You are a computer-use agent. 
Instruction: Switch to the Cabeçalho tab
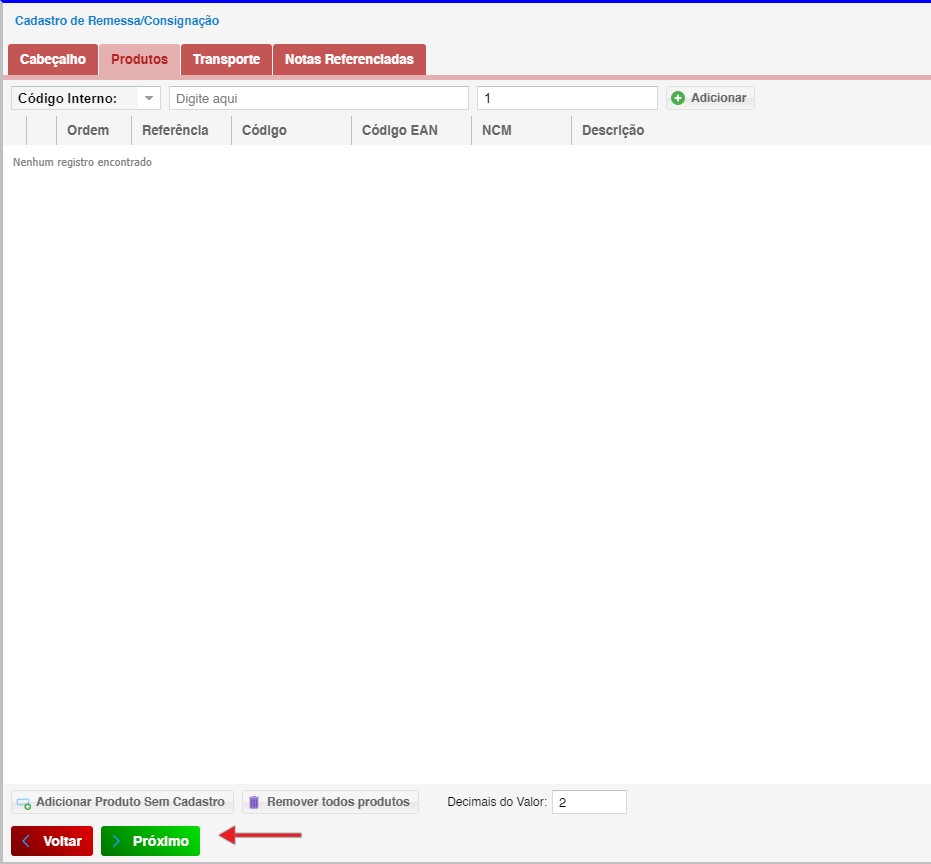tap(53, 60)
